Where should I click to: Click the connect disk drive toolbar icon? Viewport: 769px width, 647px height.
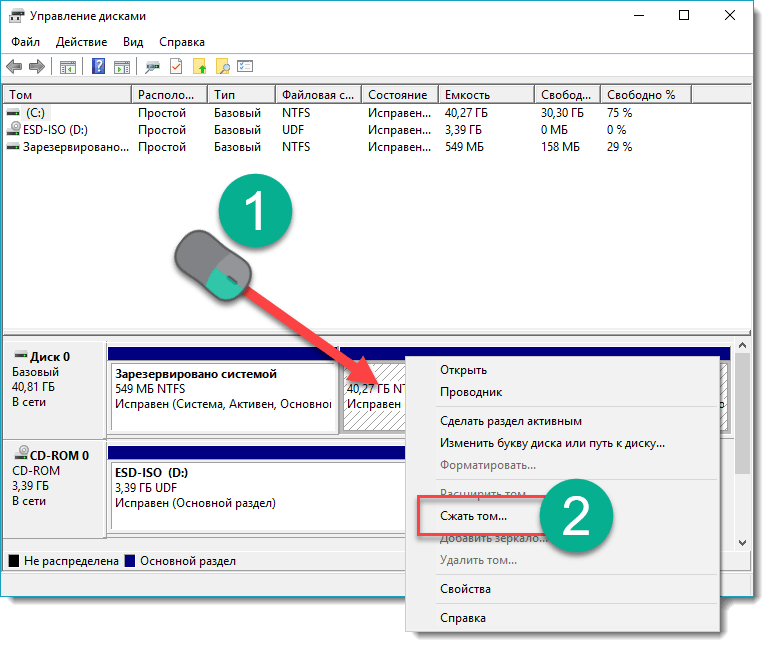point(153,67)
